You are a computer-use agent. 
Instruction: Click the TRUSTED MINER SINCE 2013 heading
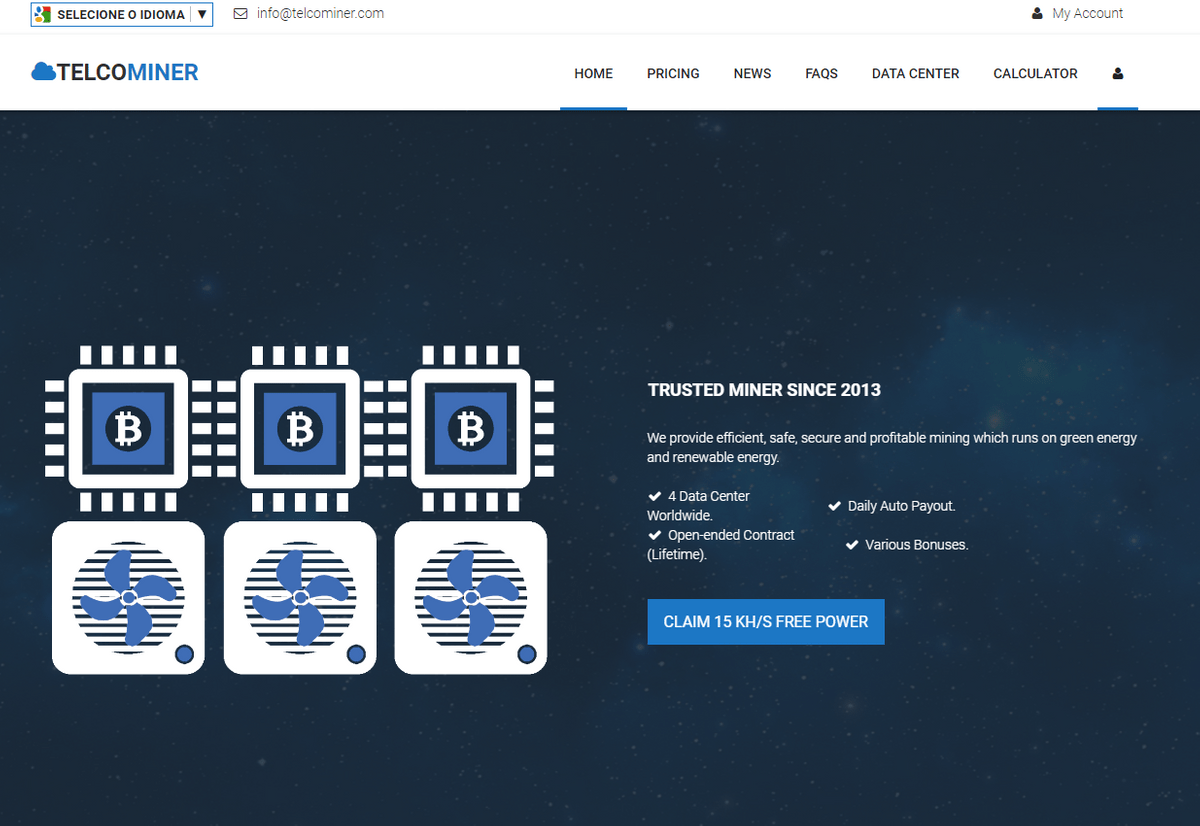(x=764, y=390)
